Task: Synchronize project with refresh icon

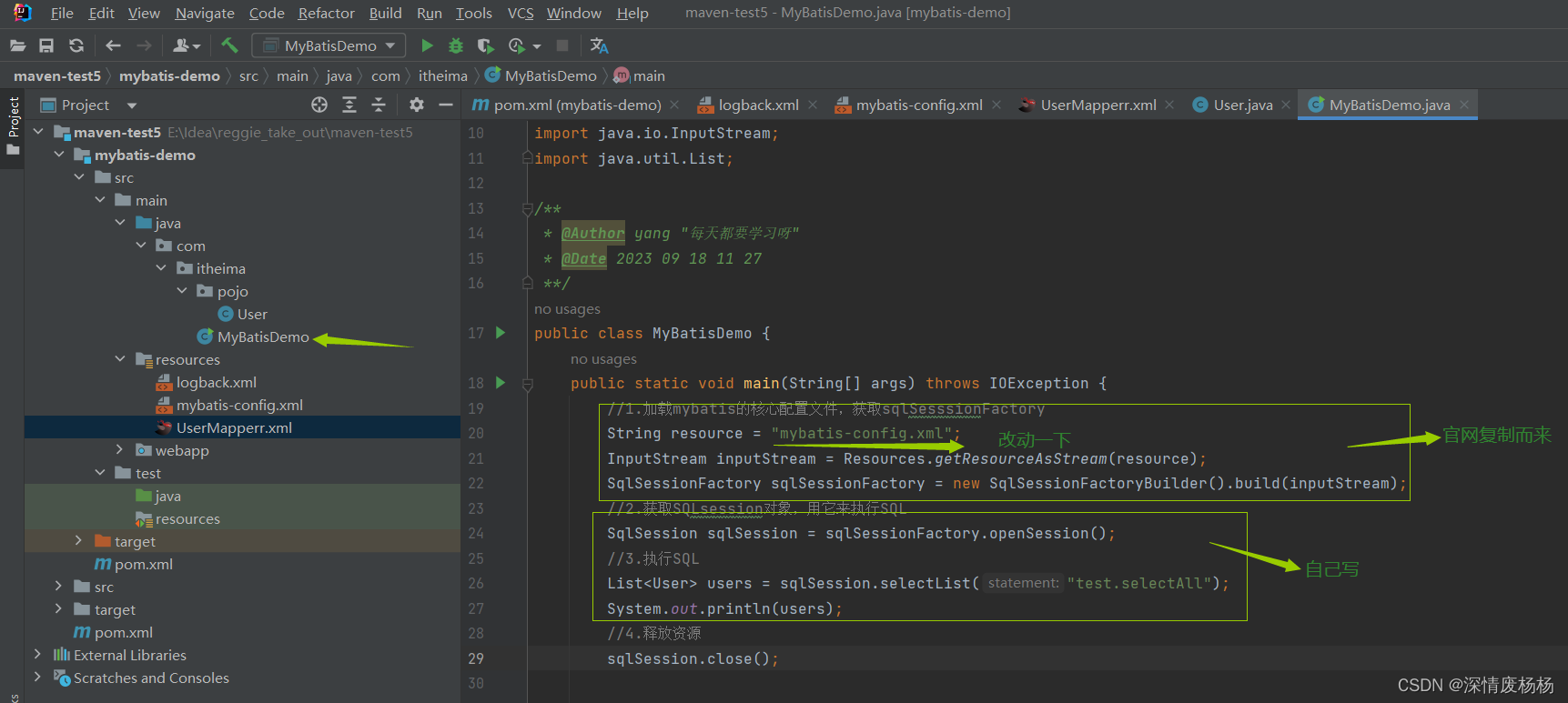Action: click(x=76, y=45)
